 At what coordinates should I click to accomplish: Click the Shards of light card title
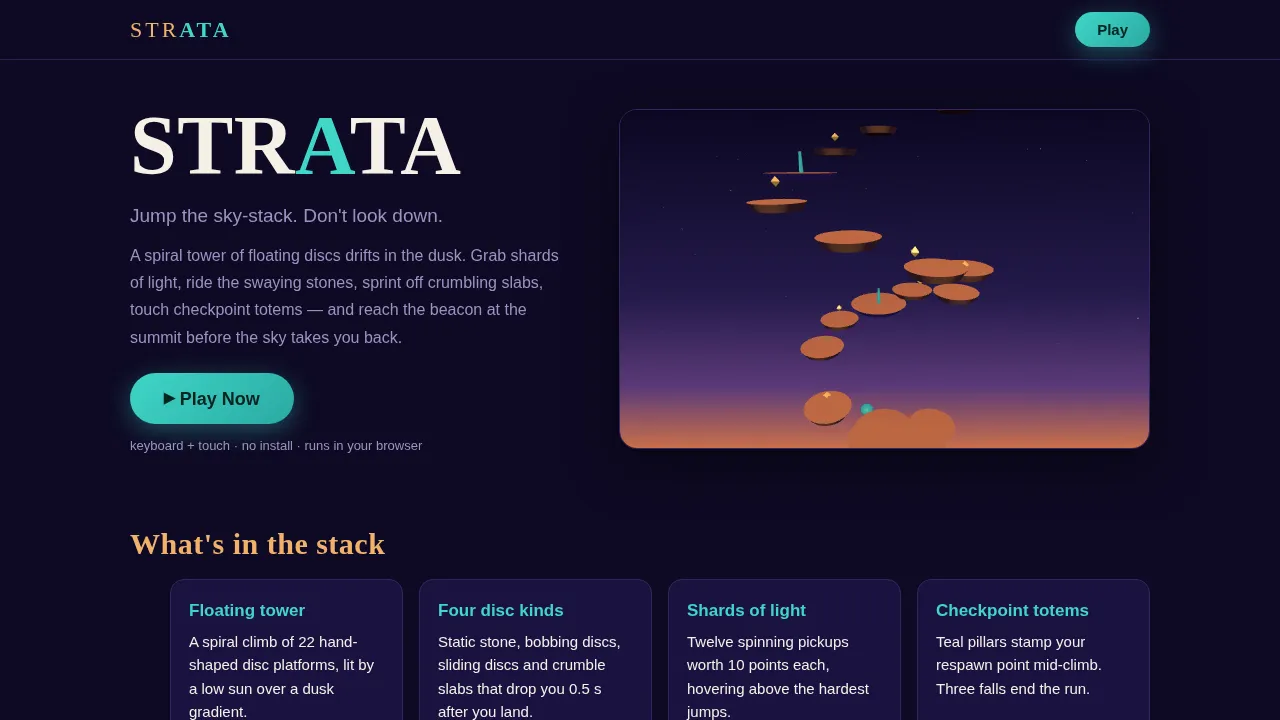coord(746,610)
